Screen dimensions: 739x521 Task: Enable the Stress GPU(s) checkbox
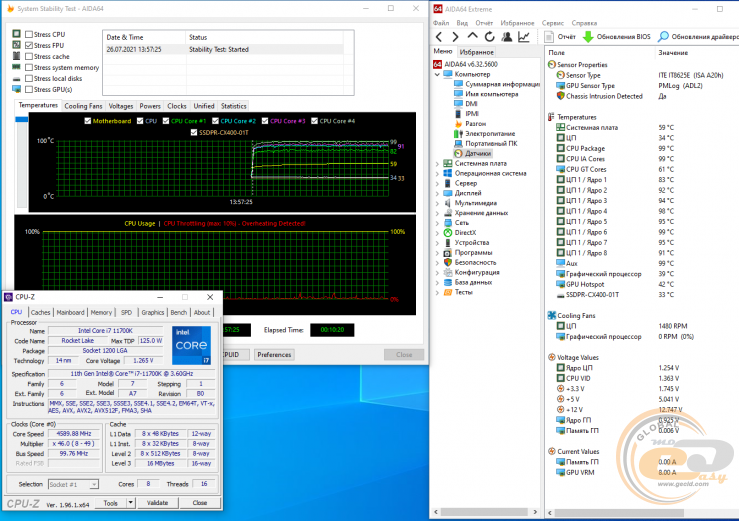[29, 90]
